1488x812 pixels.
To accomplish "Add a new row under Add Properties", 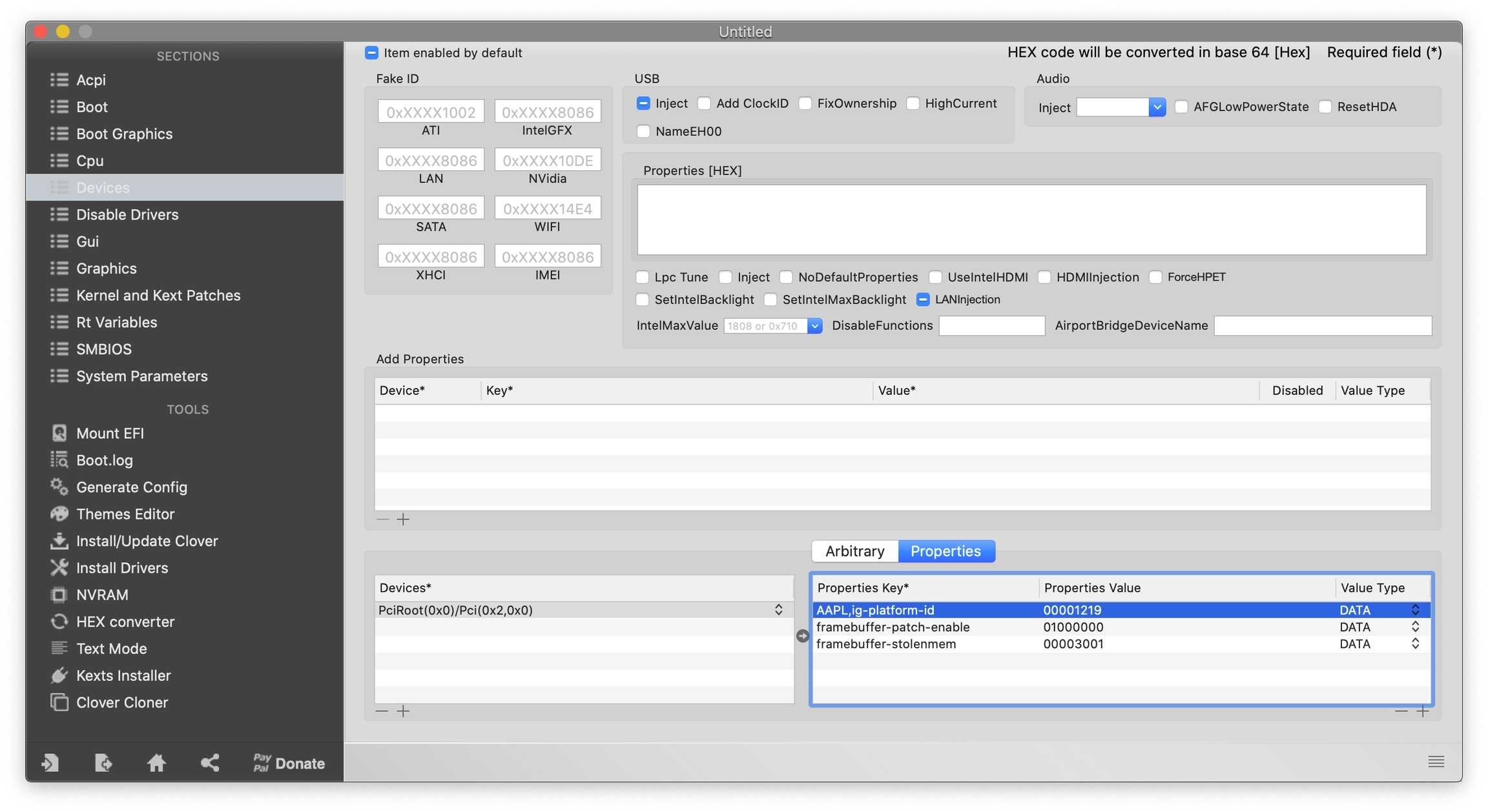I will click(x=404, y=519).
